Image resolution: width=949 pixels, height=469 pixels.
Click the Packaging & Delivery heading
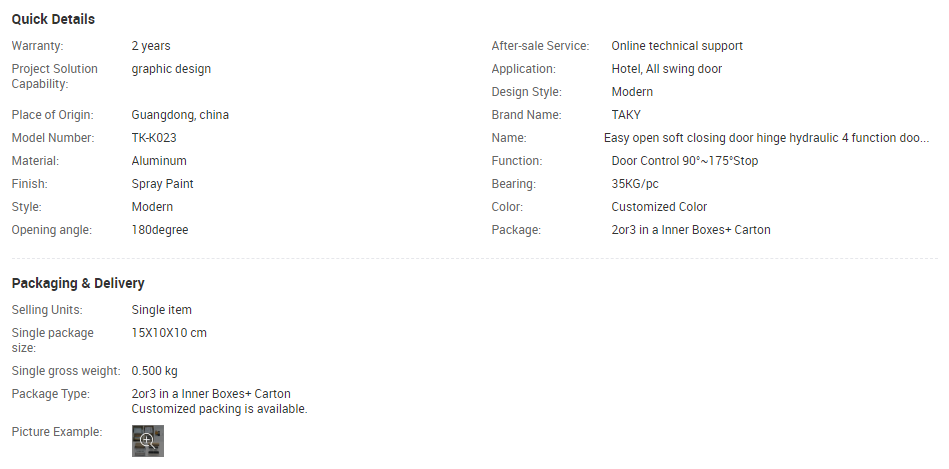78,283
